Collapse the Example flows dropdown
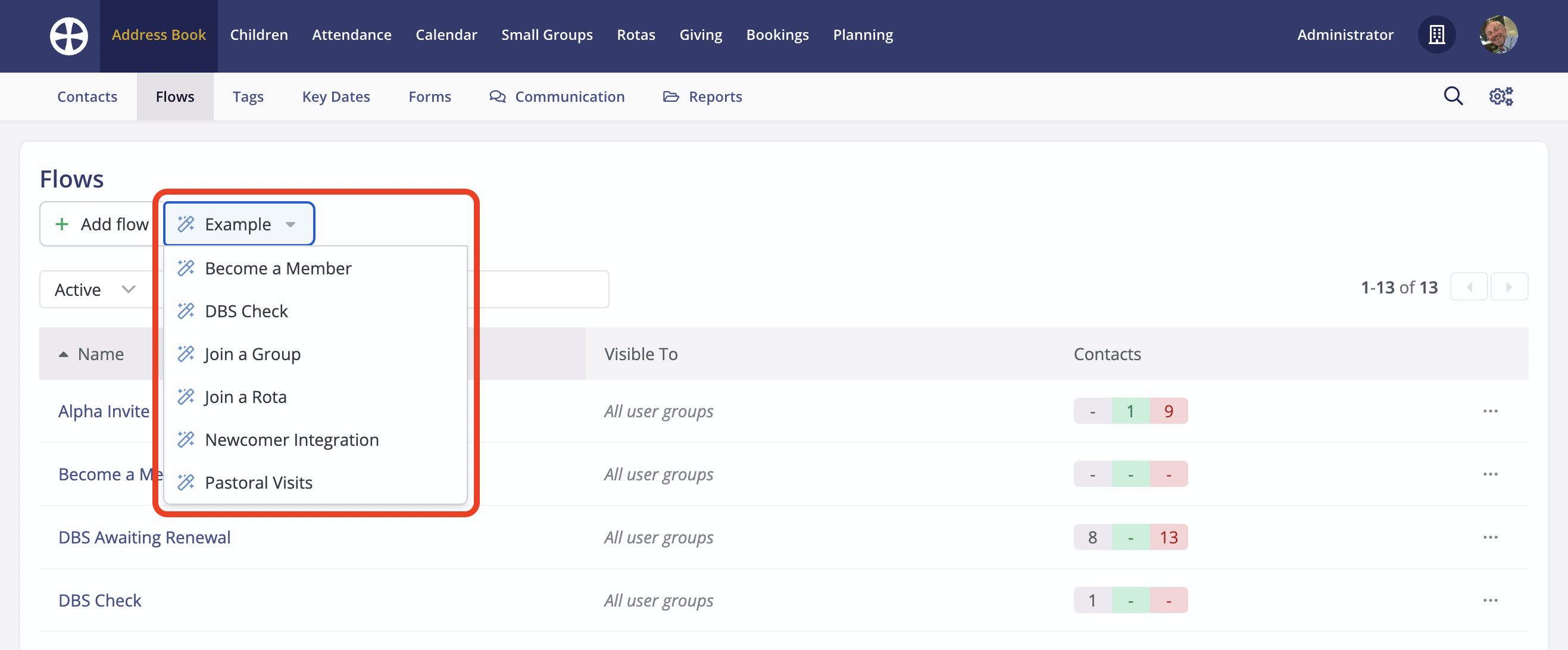Screen dimensions: 1568x650 (239, 224)
